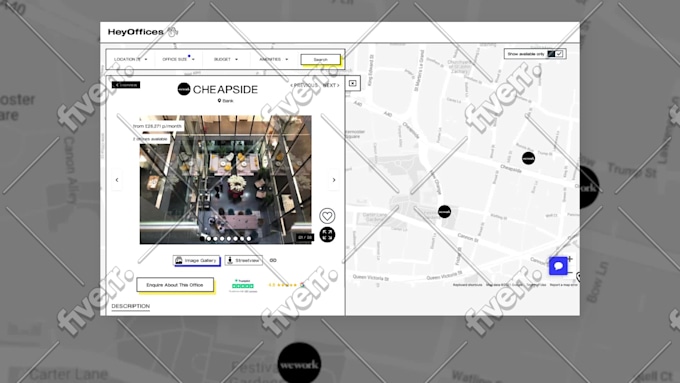Click the Search button
Image resolution: width=680 pixels, height=383 pixels.
coord(320,59)
